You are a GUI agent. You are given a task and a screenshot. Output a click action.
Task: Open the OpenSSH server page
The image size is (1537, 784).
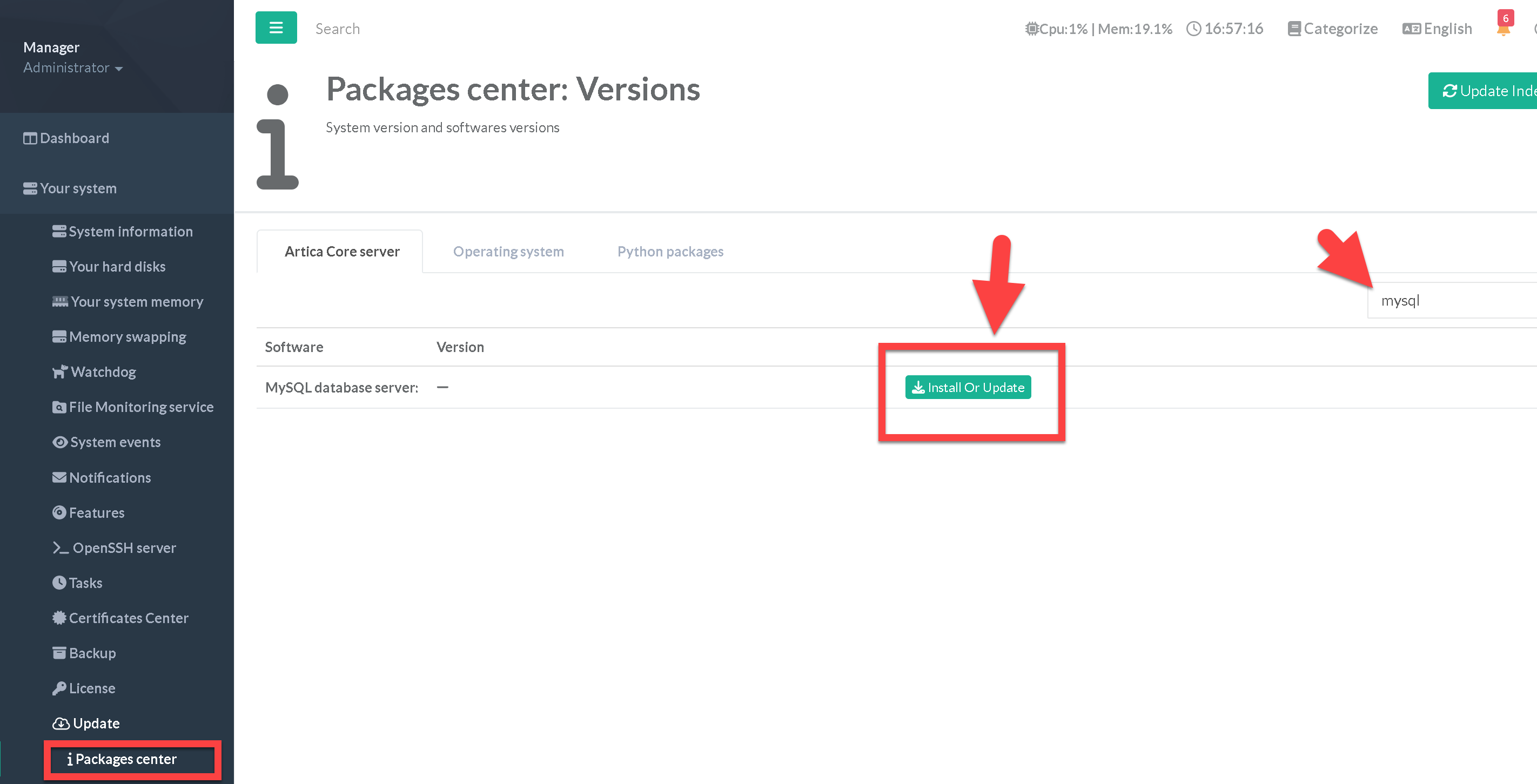click(x=124, y=548)
